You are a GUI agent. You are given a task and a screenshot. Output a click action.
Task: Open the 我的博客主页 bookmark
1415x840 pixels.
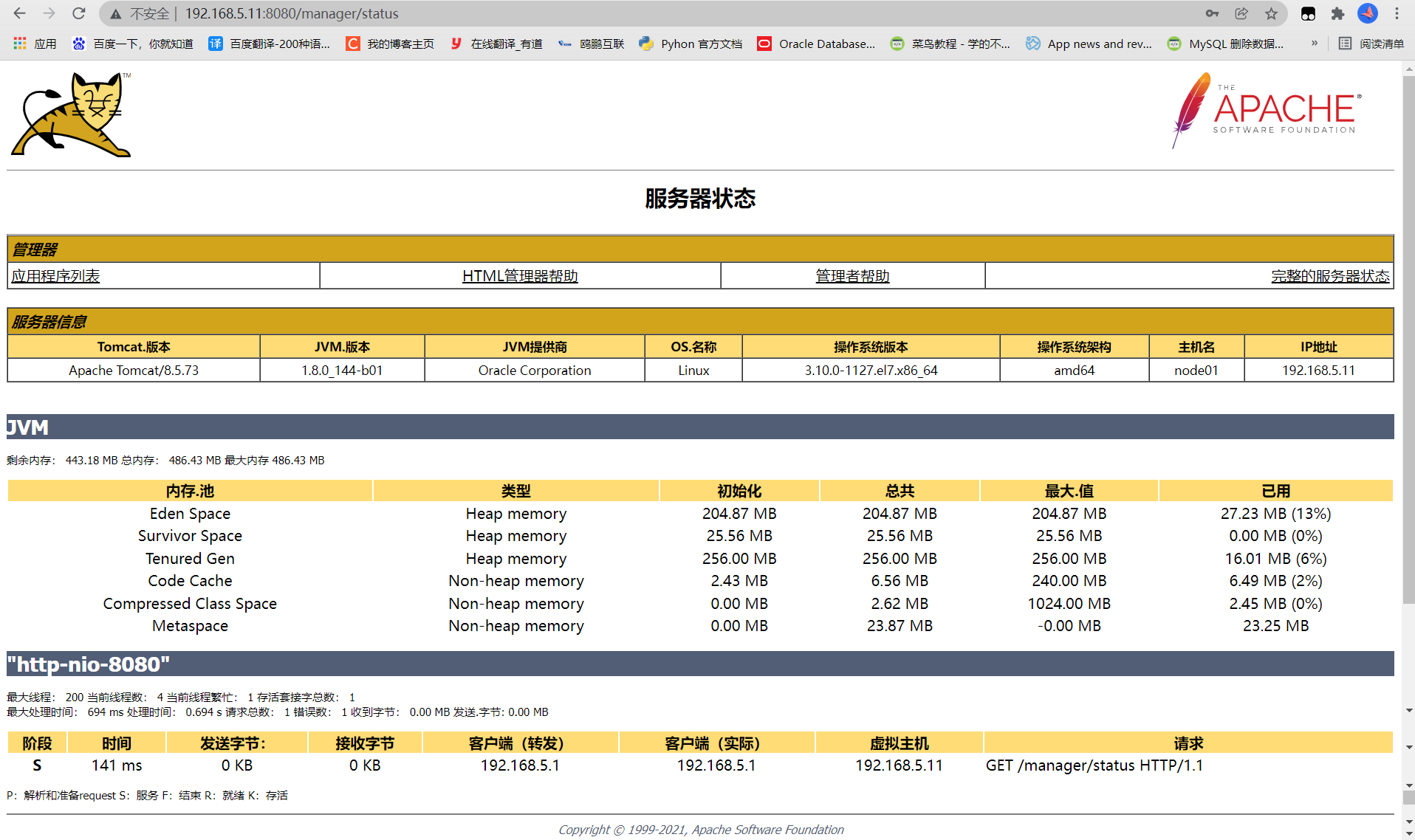tap(390, 44)
